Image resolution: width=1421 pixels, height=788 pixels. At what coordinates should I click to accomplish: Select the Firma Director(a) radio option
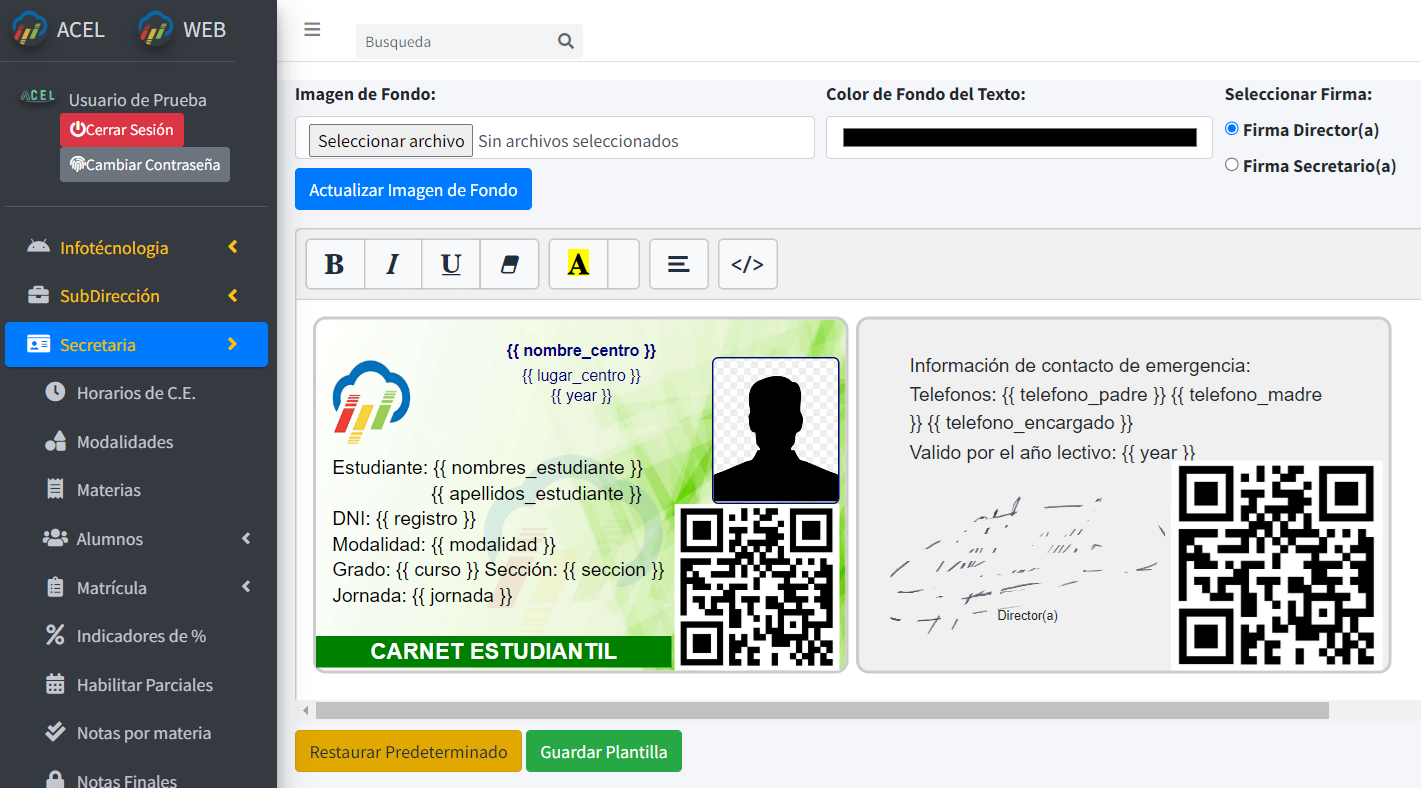(x=1232, y=129)
